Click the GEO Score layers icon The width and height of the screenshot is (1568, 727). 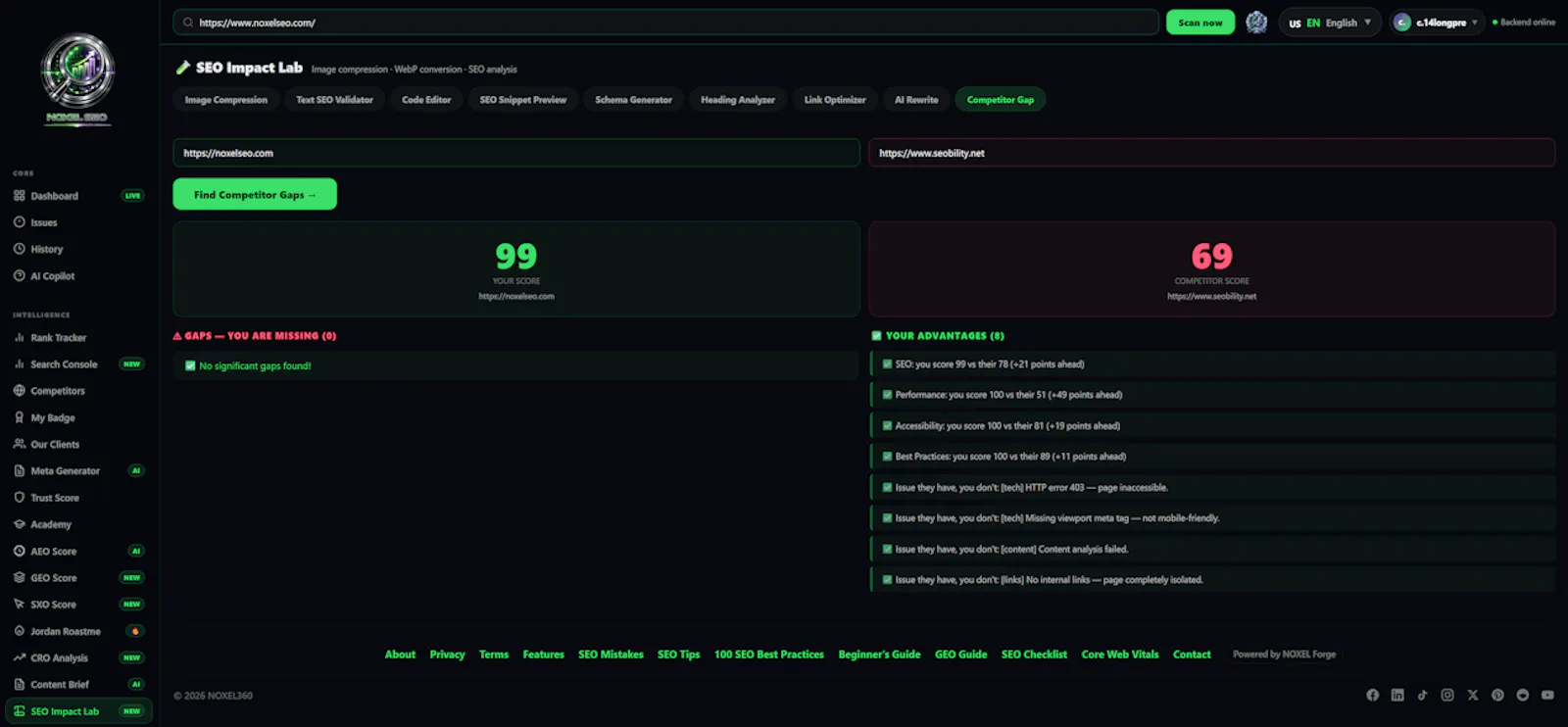click(x=19, y=578)
